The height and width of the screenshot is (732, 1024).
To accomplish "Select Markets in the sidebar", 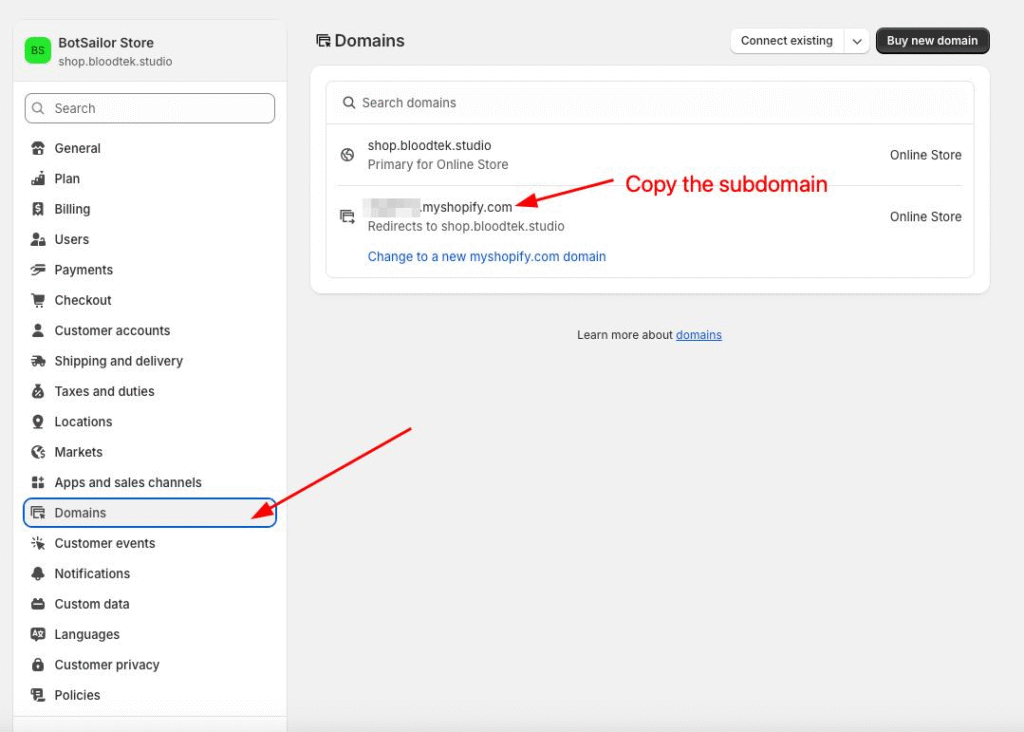I will (x=150, y=452).
